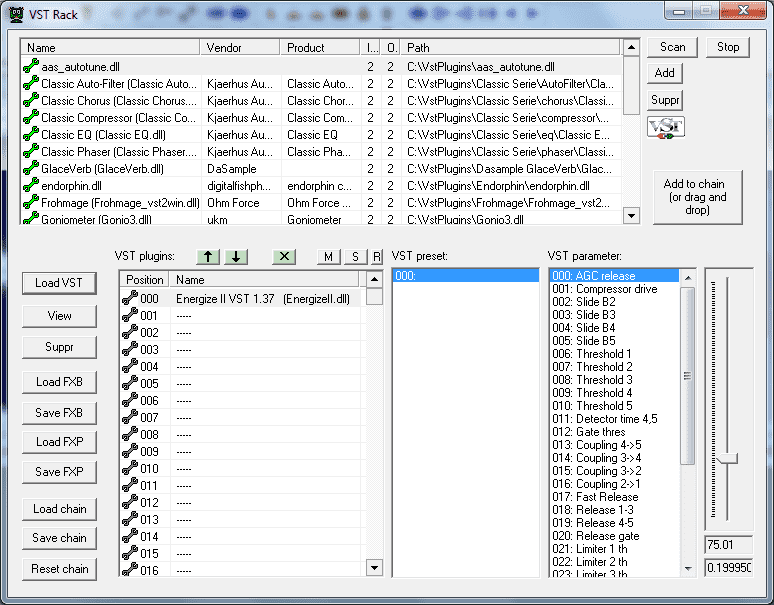Viewport: 774px width, 605px height.
Task: Click the Scan button
Action: pyautogui.click(x=672, y=47)
